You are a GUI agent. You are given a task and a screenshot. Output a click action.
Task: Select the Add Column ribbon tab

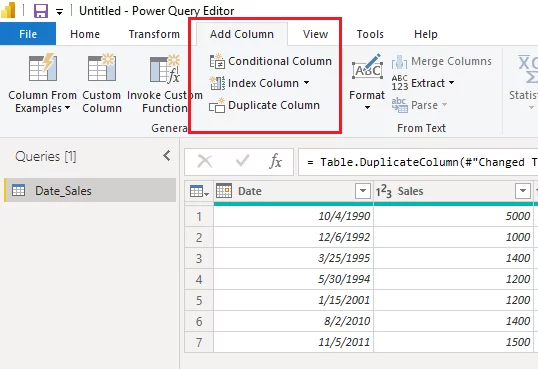(x=242, y=34)
